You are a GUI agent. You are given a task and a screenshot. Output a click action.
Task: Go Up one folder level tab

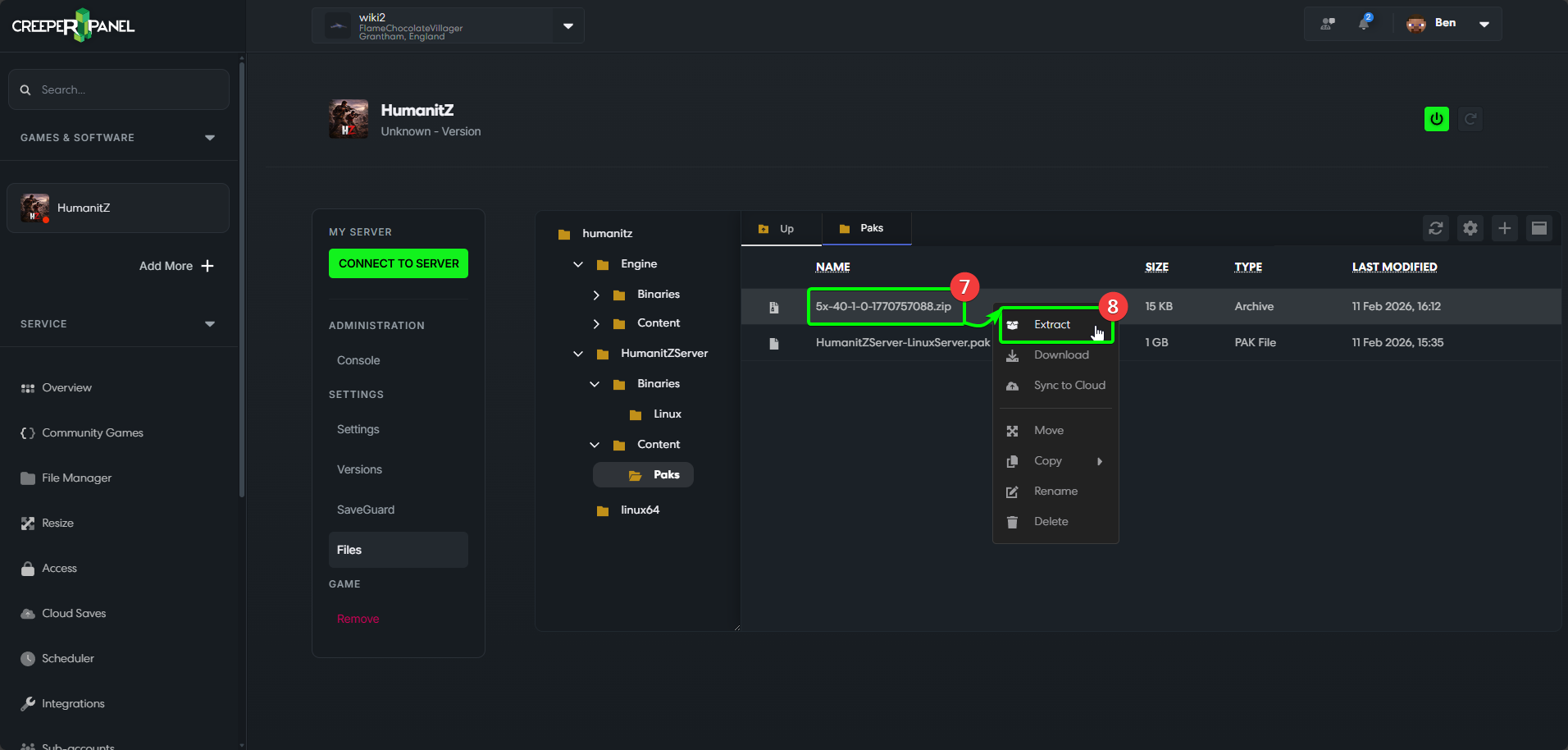[780, 229]
